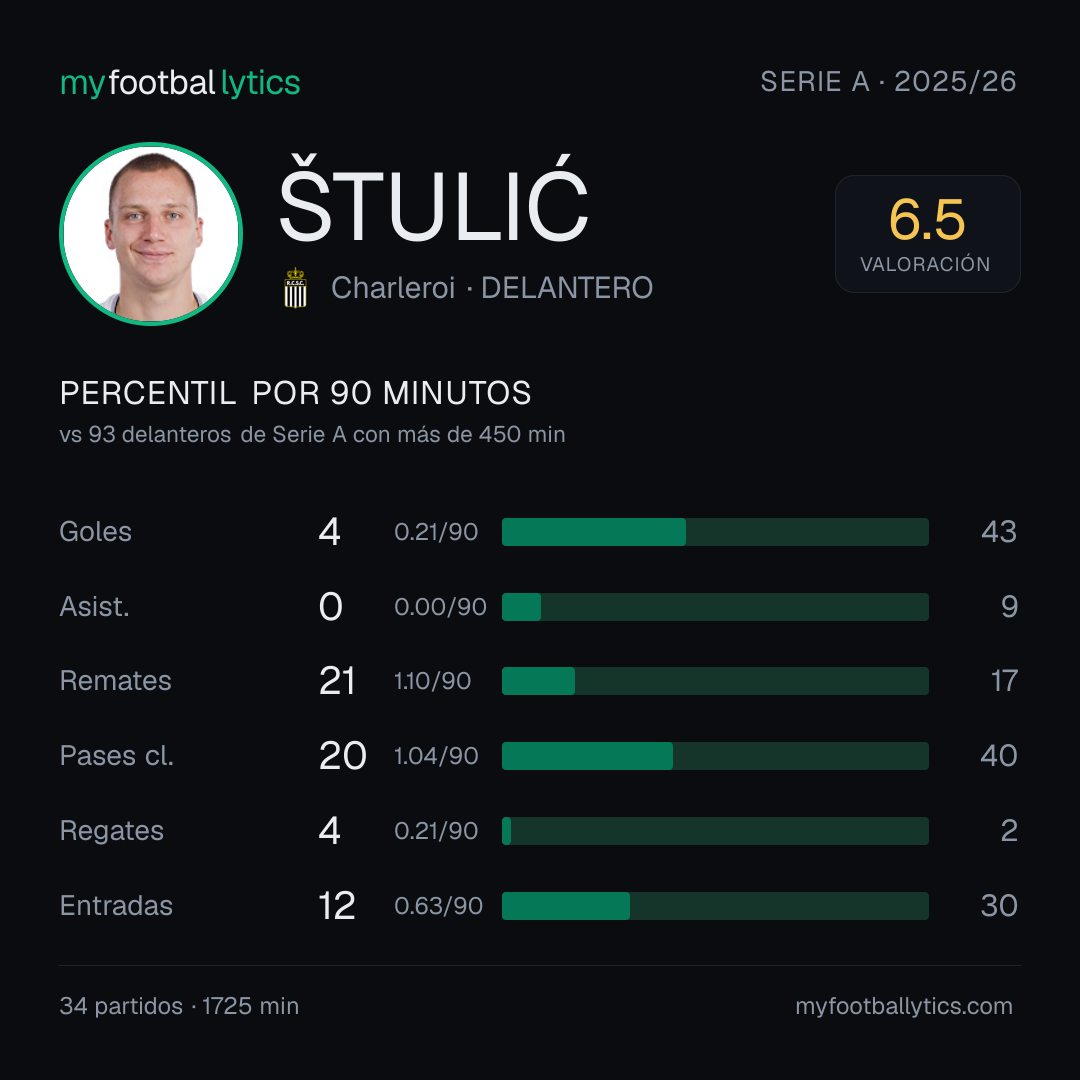
Task: Click the Pases cl. 1.04/90 rate
Action: coord(436,756)
